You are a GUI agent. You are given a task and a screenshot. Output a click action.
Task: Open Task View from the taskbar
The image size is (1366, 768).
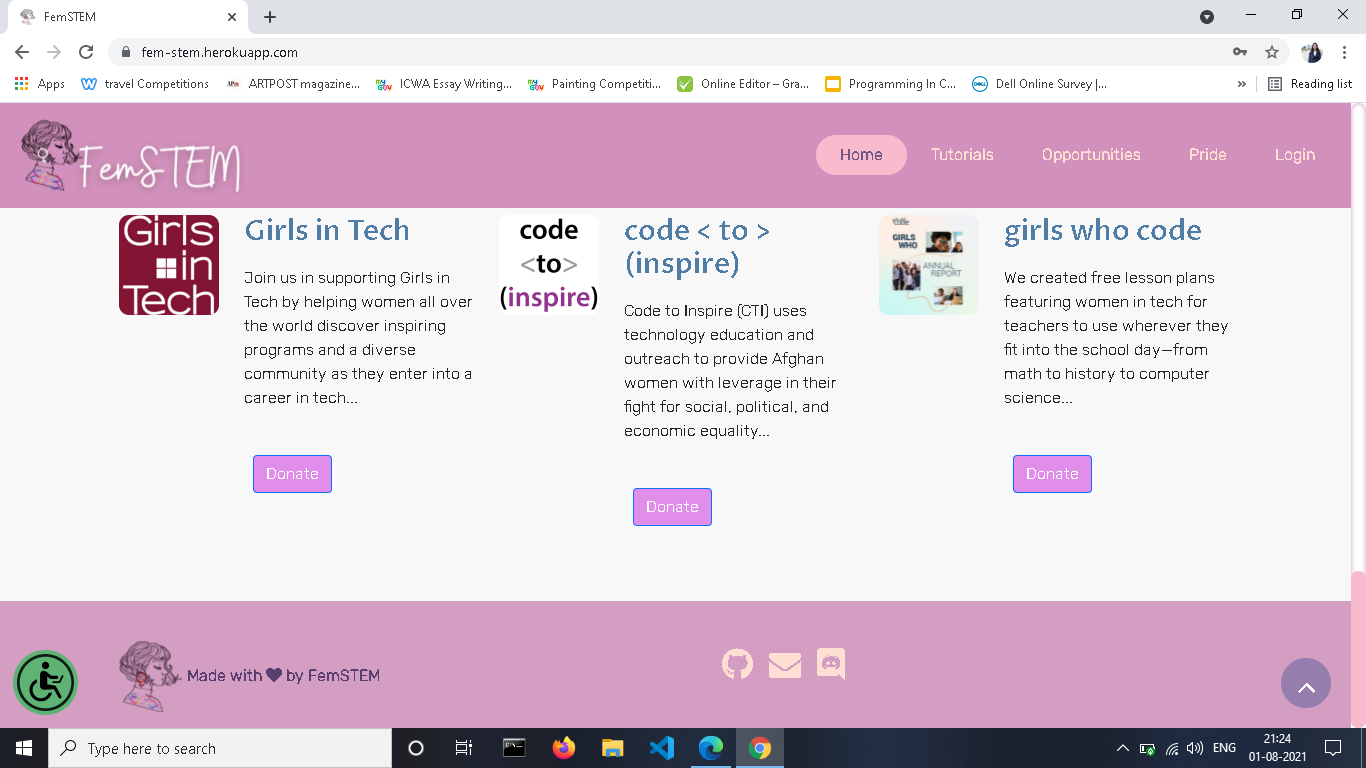coord(464,748)
